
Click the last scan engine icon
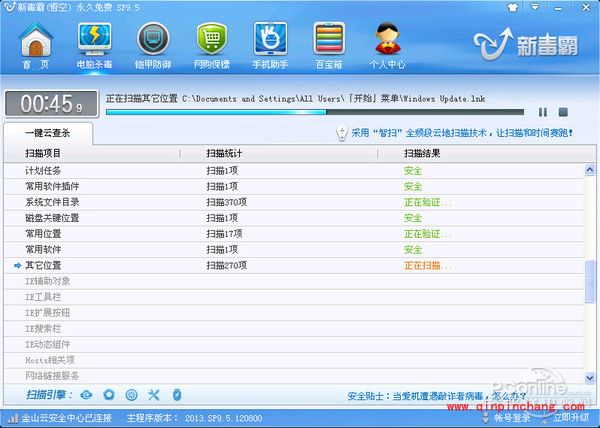click(176, 395)
